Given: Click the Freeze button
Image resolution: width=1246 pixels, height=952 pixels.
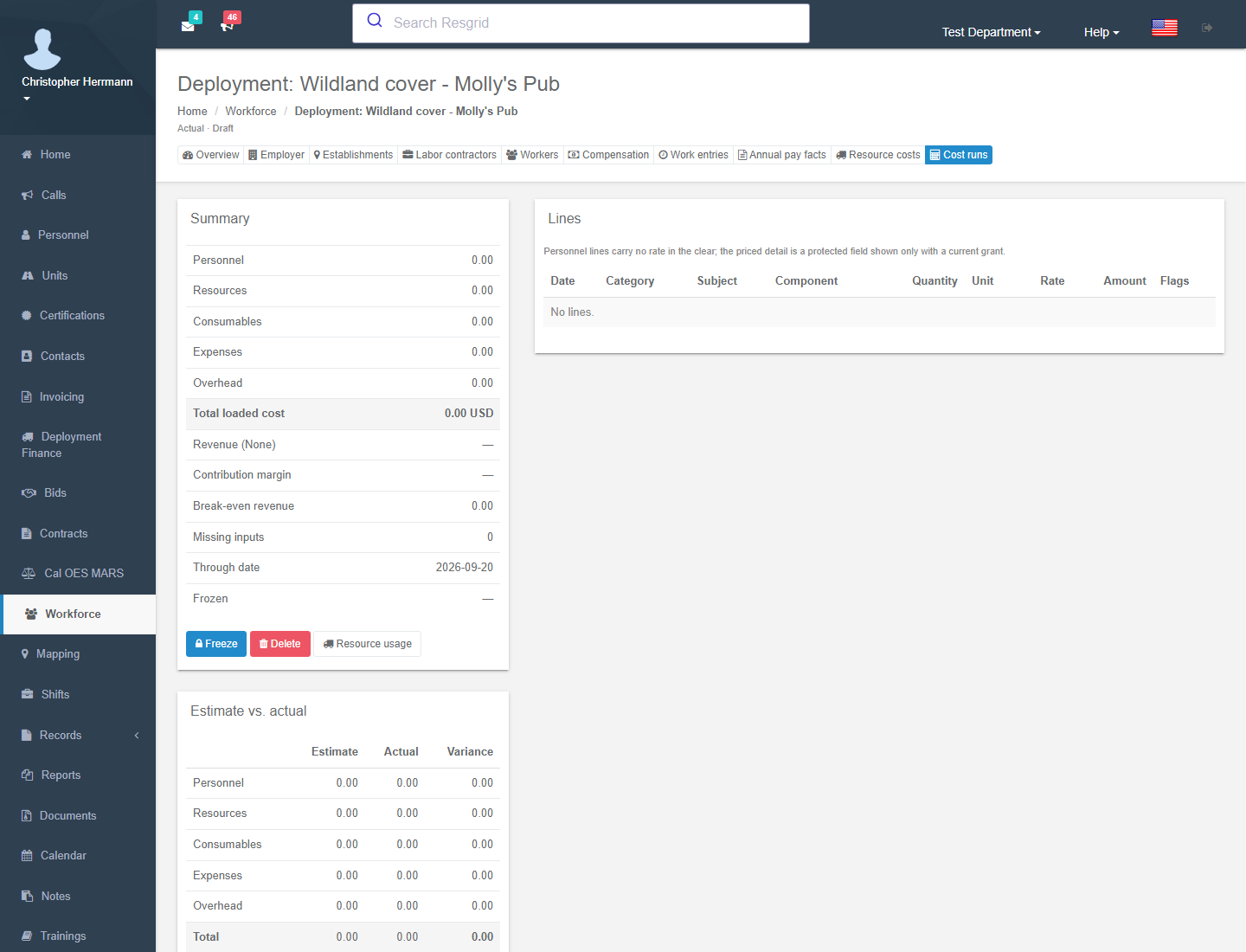Looking at the screenshot, I should coord(216,644).
